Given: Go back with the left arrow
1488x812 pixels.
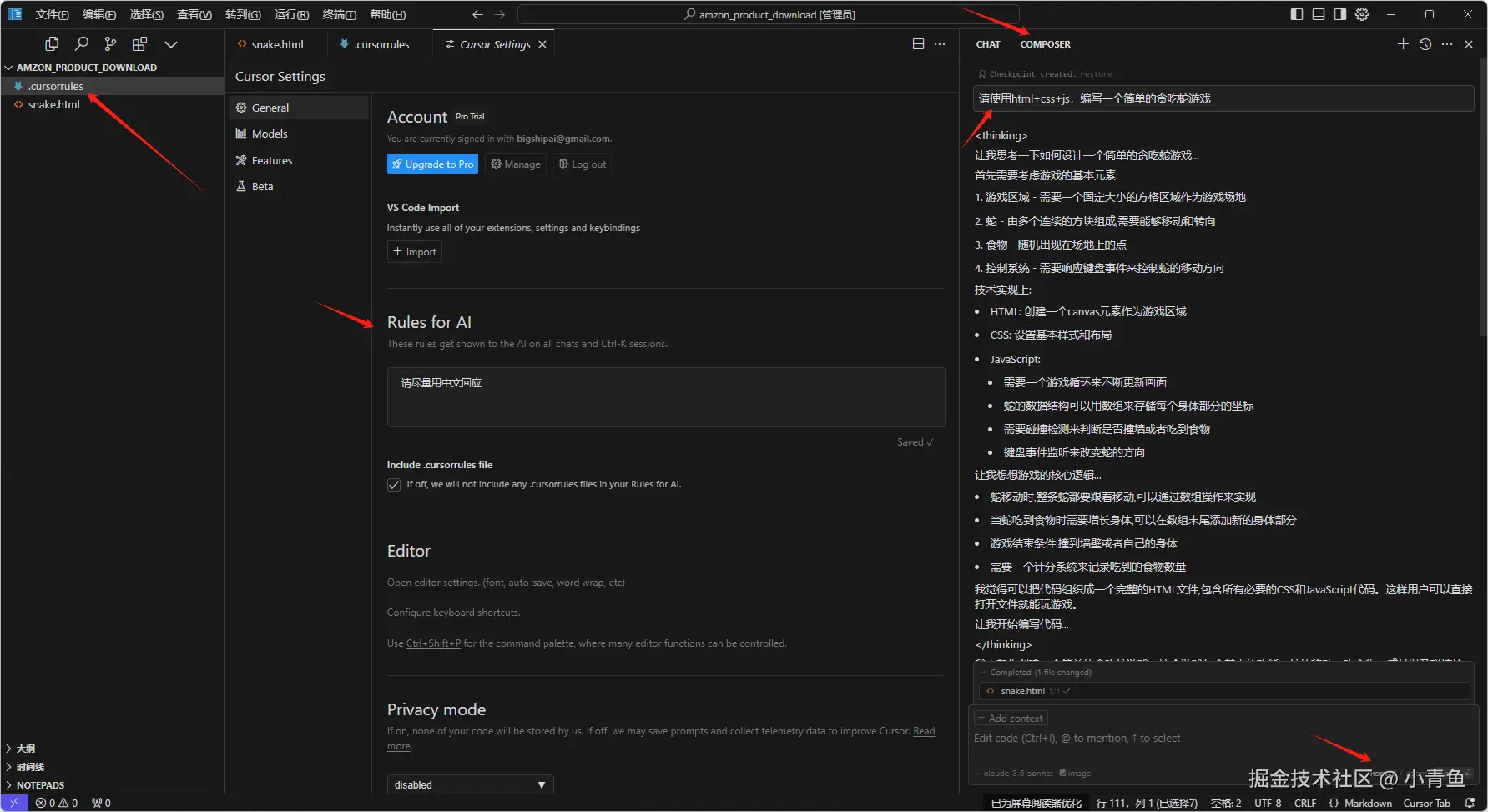Looking at the screenshot, I should pyautogui.click(x=477, y=14).
